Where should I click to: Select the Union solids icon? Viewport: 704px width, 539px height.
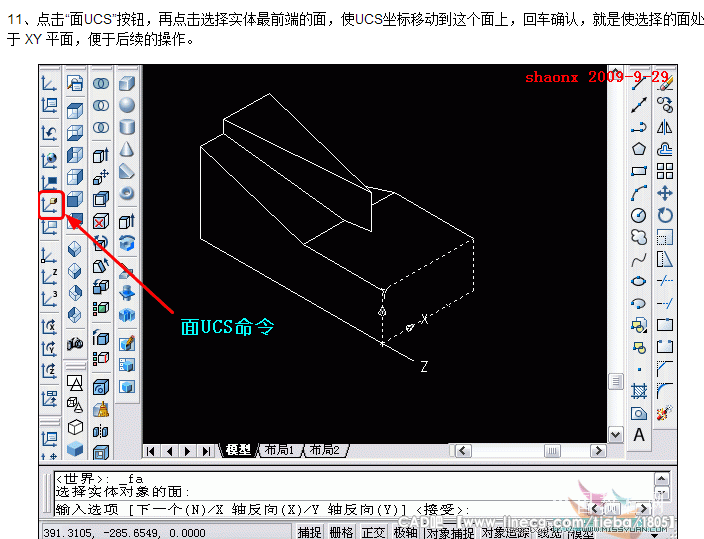click(101, 84)
